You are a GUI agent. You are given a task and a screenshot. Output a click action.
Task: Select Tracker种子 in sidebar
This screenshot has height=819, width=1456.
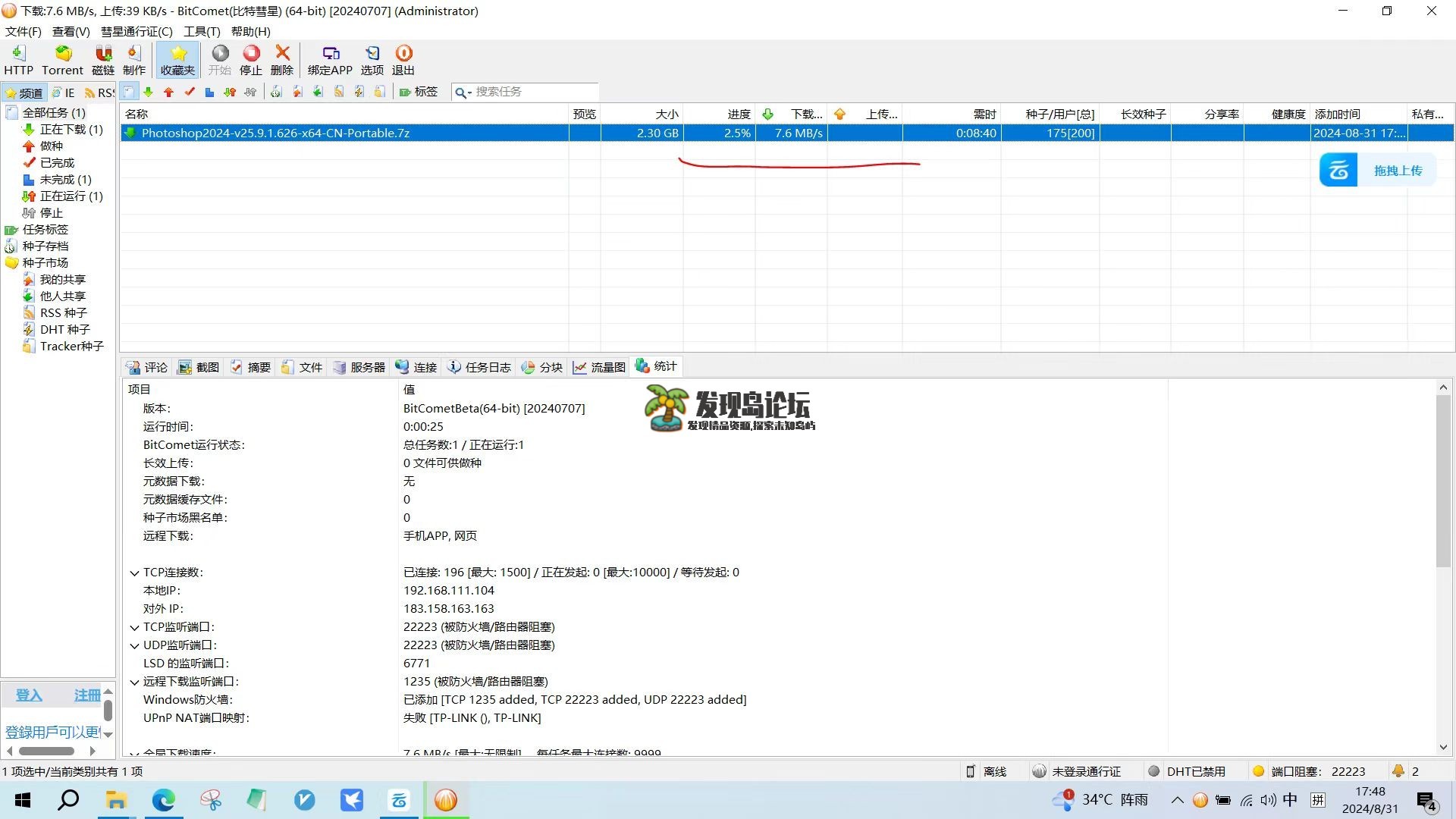71,346
